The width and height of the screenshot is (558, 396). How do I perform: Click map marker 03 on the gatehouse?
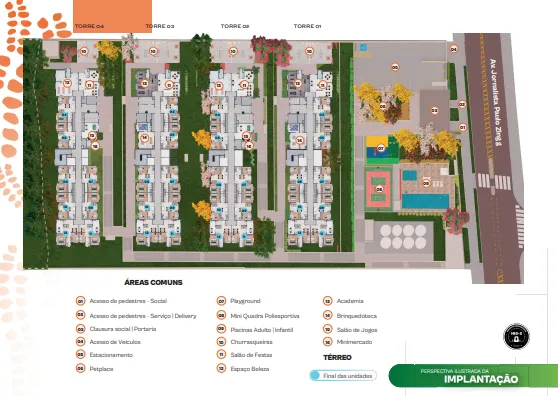435,111
